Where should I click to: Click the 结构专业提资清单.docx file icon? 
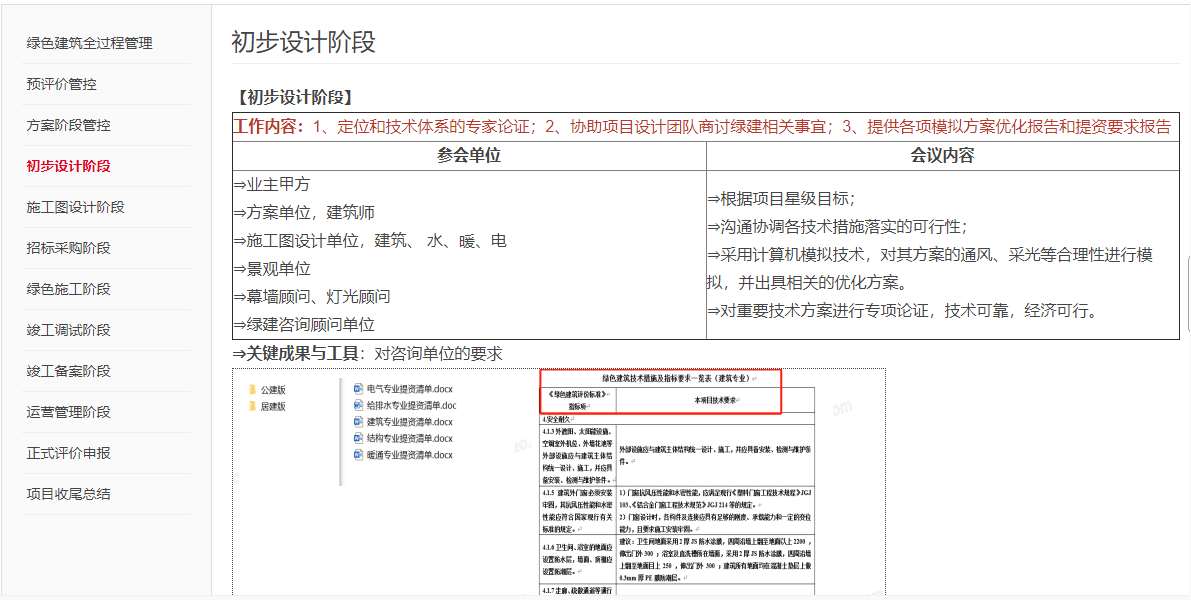point(358,438)
